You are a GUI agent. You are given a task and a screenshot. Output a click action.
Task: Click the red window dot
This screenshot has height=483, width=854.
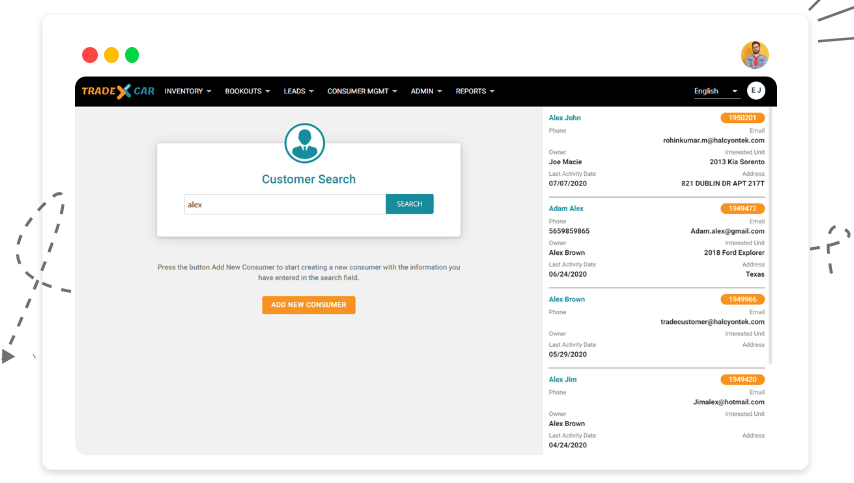[90, 56]
